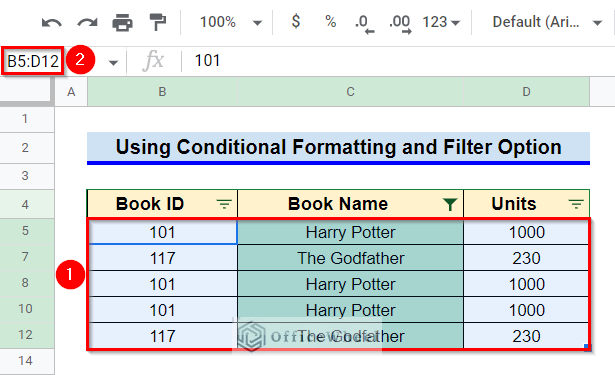Click the Redo arrow icon

point(87,23)
